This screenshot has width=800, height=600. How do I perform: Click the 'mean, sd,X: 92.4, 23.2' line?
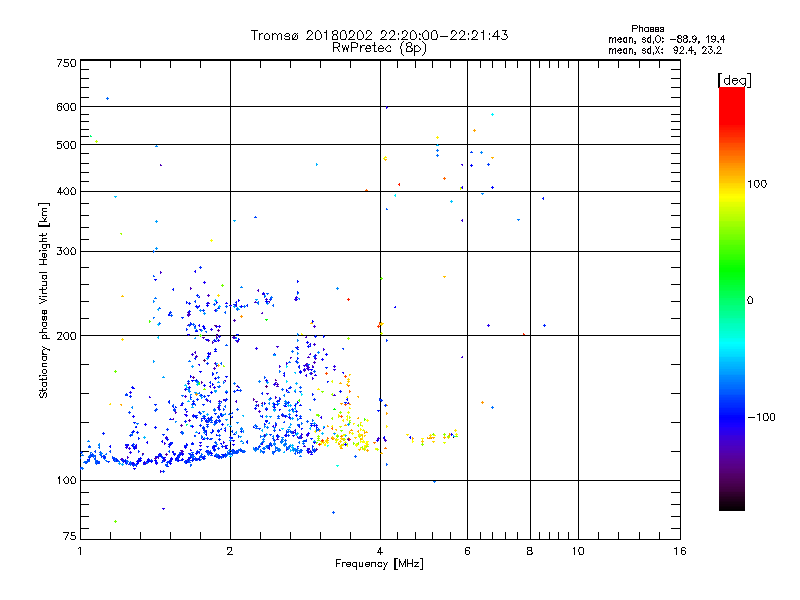665,51
